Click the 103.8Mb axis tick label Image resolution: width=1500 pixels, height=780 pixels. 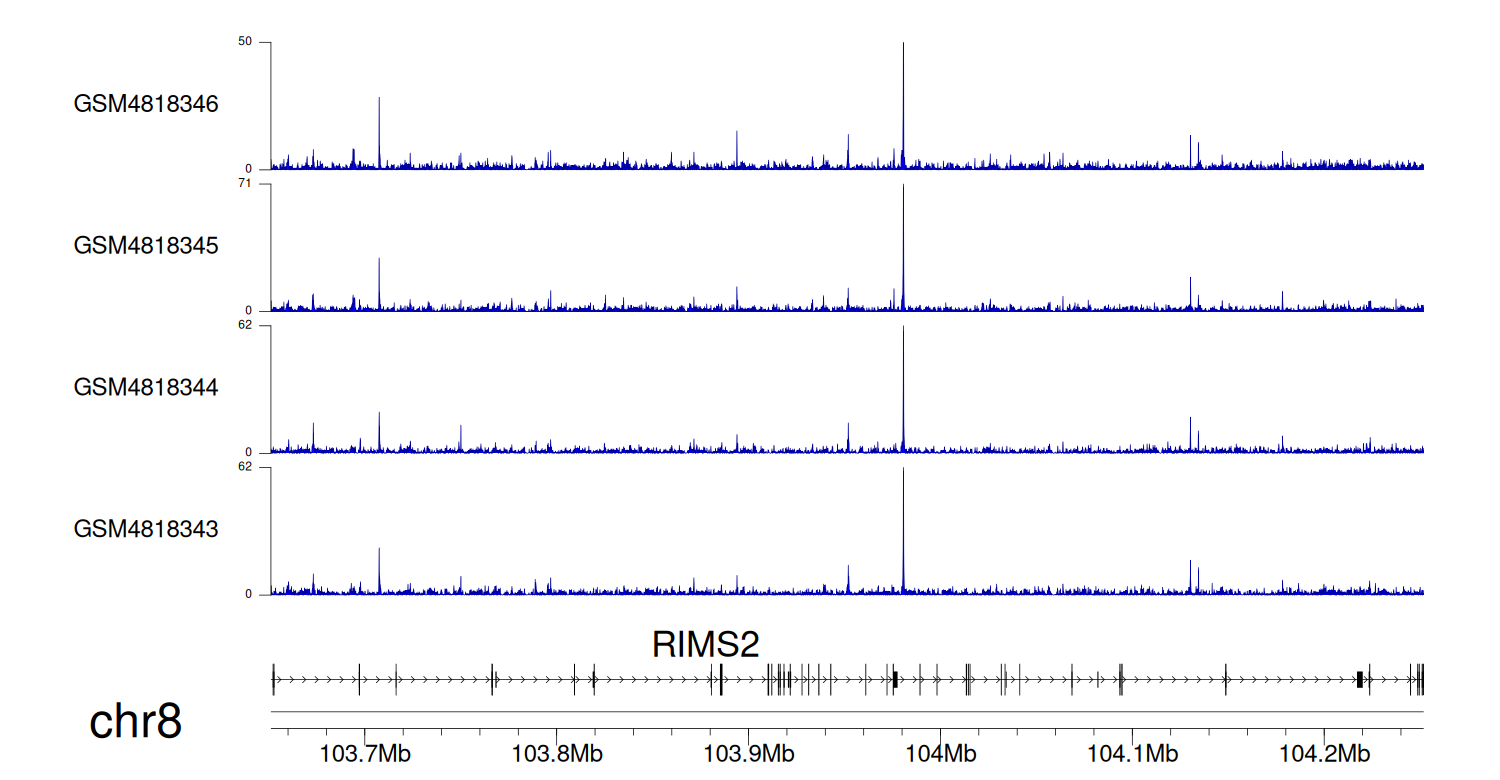[556, 753]
